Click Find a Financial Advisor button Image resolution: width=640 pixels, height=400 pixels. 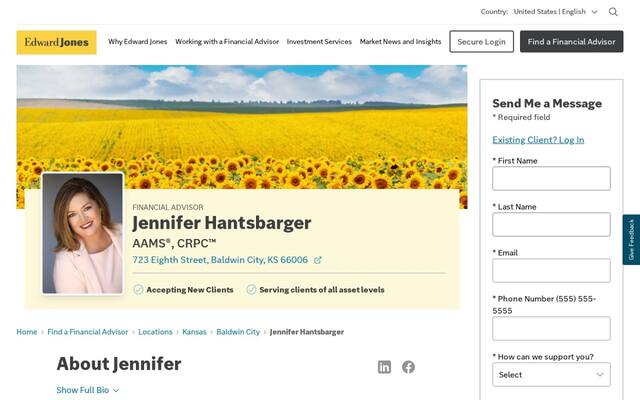(571, 42)
